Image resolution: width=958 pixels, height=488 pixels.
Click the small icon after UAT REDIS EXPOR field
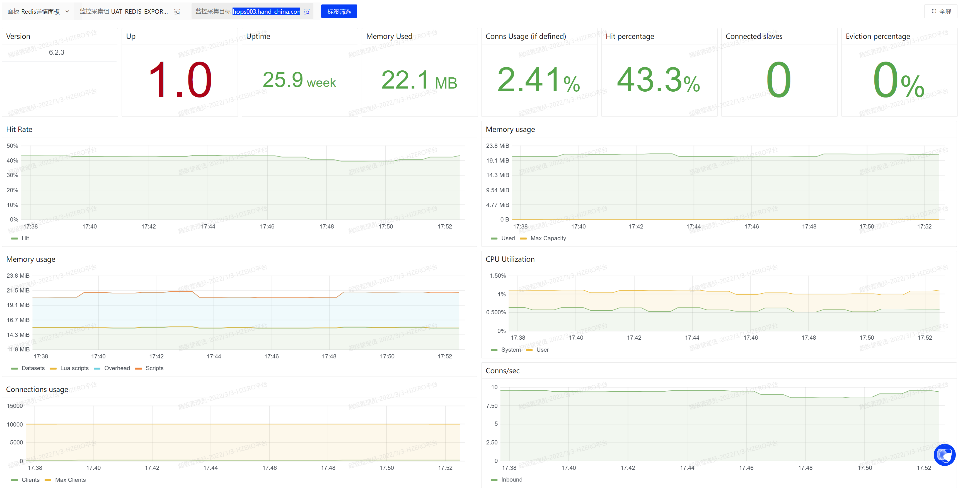[177, 11]
